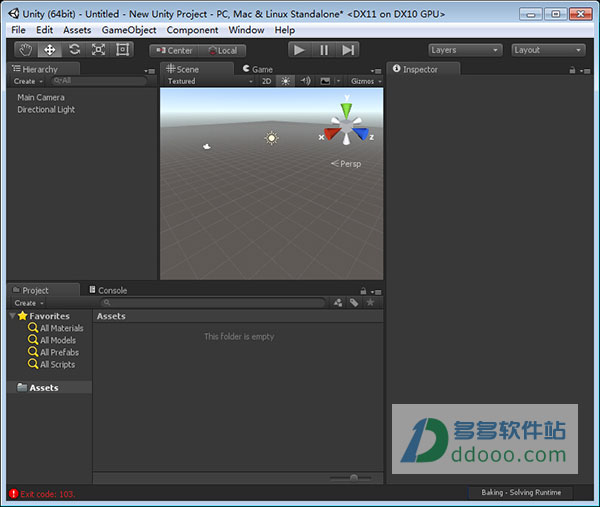Image resolution: width=600 pixels, height=507 pixels.
Task: Open the Gizmos dropdown
Action: tap(366, 81)
